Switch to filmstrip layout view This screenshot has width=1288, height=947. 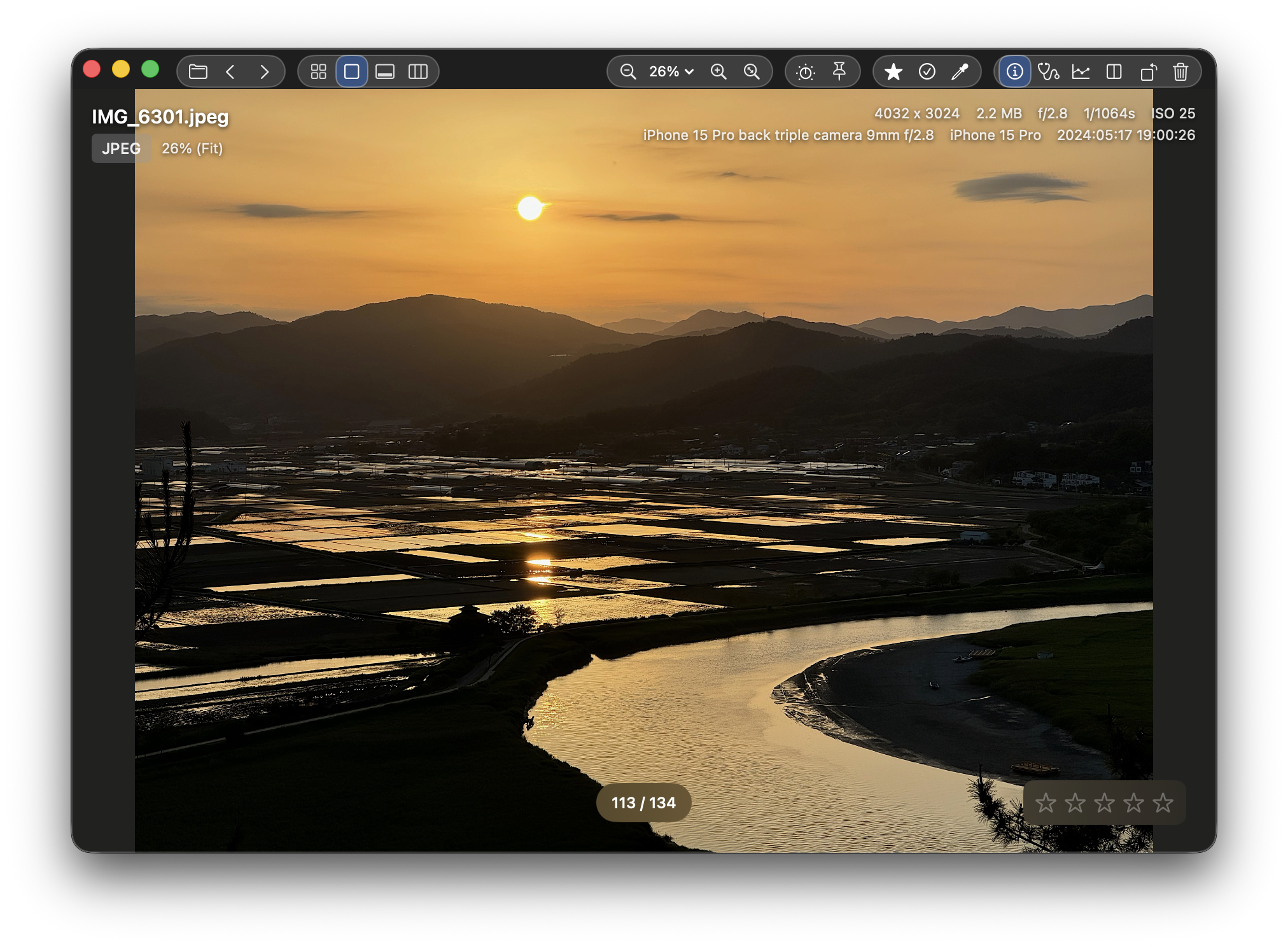point(384,71)
